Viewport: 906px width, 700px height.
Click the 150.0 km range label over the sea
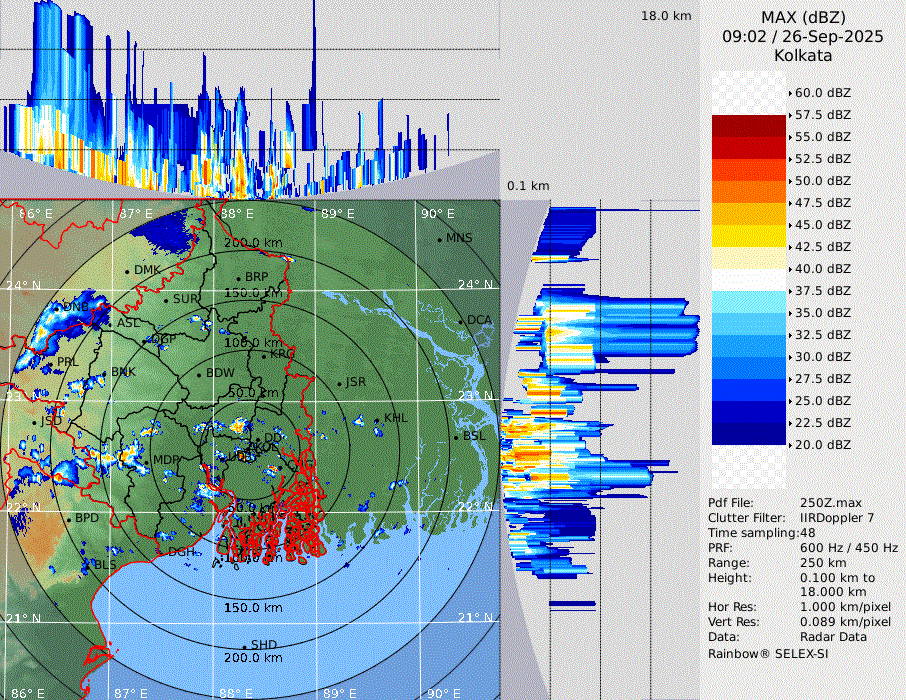(253, 608)
